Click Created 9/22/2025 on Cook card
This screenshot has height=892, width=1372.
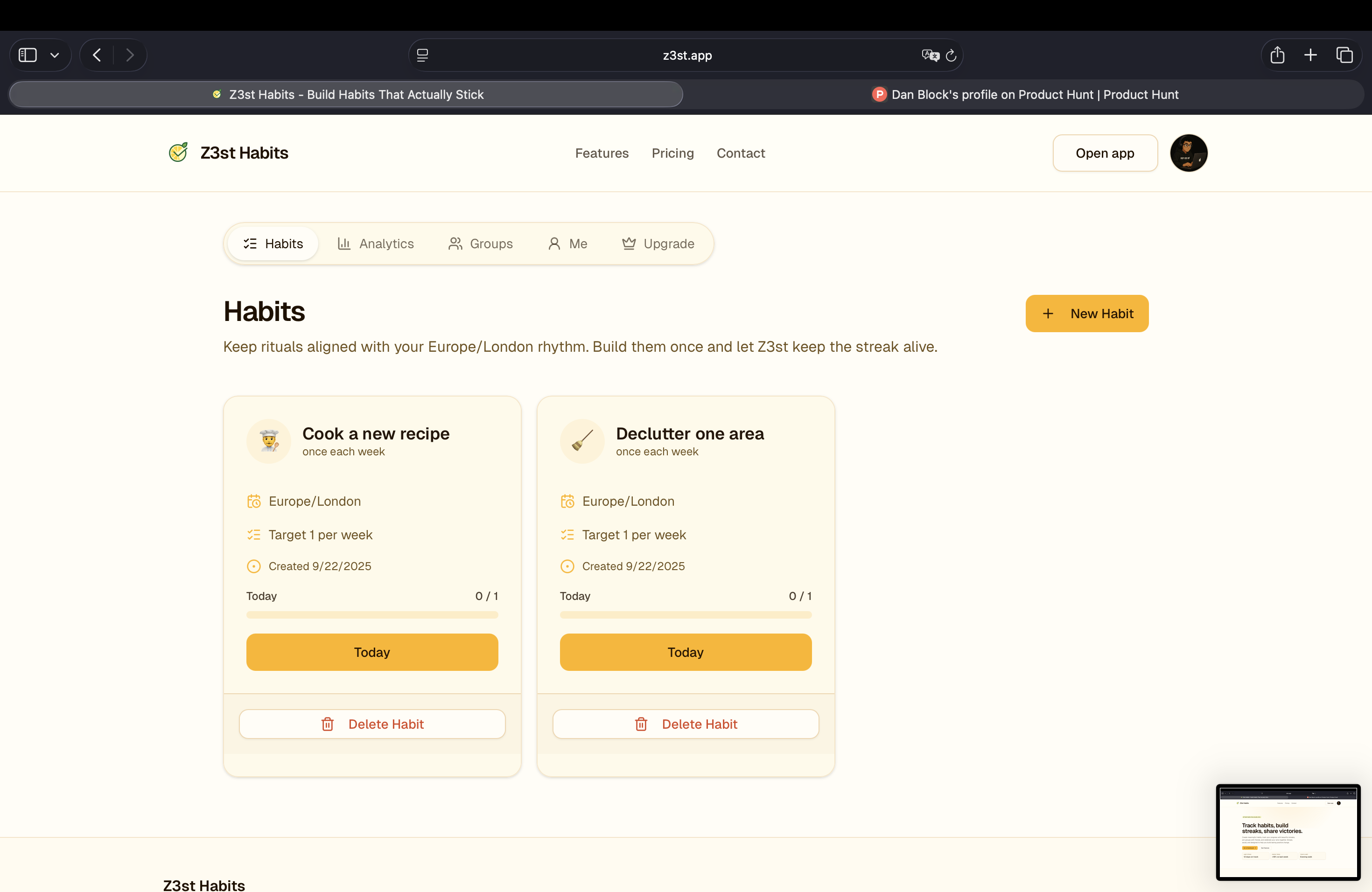[320, 566]
